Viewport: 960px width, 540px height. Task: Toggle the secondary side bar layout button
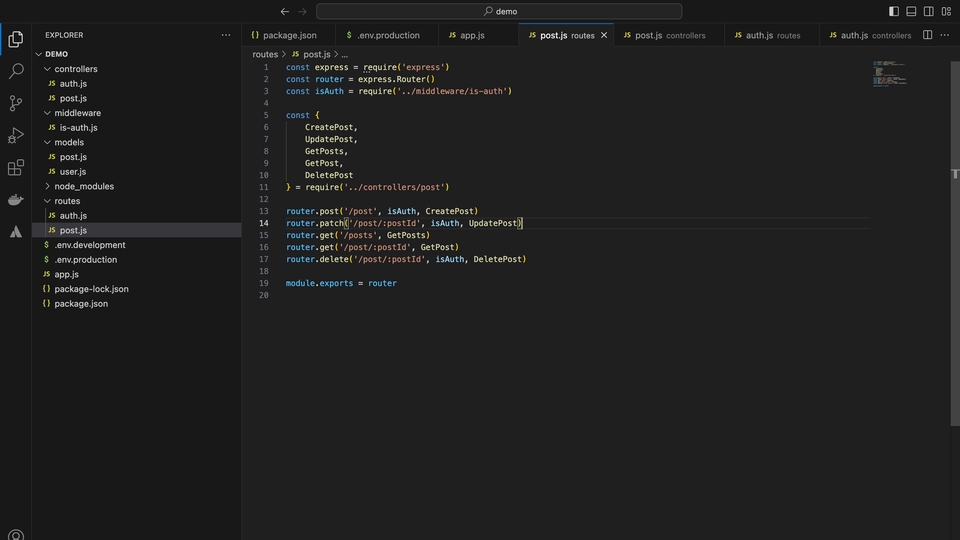pyautogui.click(x=929, y=12)
